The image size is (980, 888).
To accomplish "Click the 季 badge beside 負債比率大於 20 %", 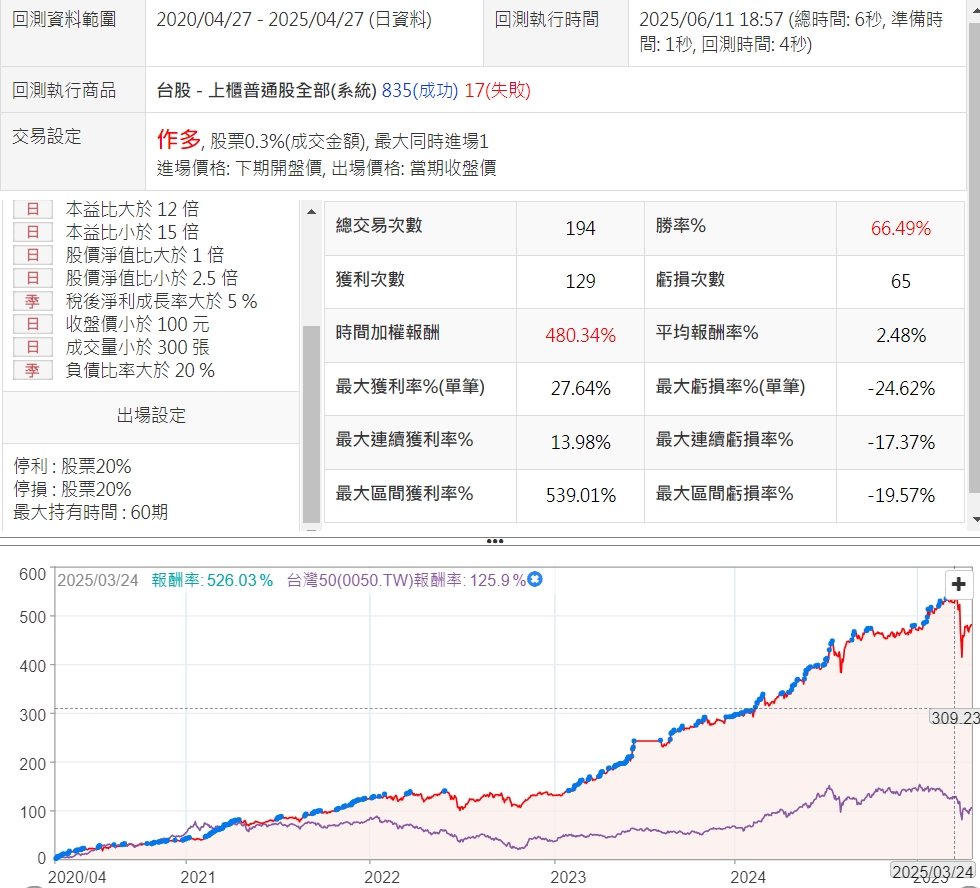I will click(x=32, y=370).
